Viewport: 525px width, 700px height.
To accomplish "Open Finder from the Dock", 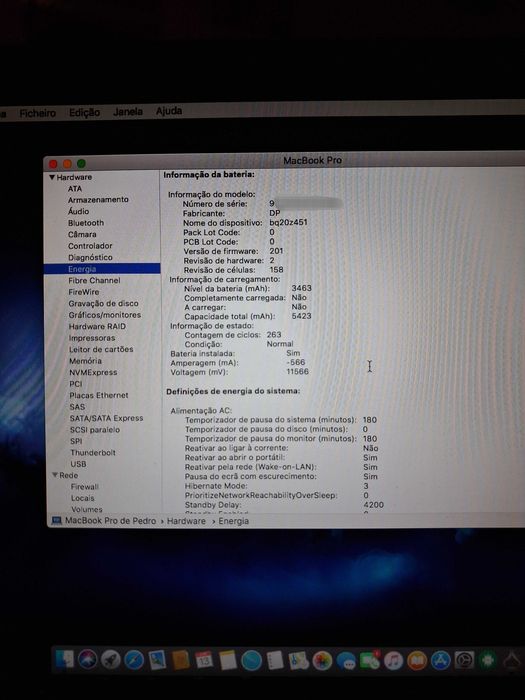I will (x=65, y=659).
